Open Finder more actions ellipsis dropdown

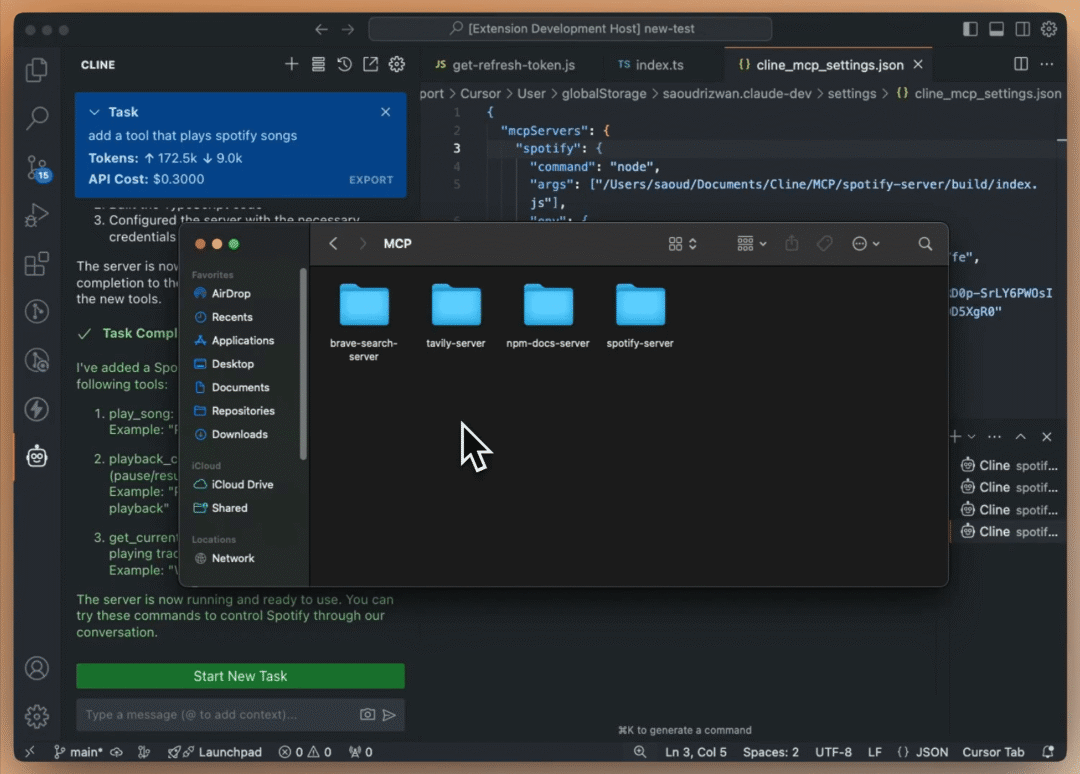(x=866, y=244)
